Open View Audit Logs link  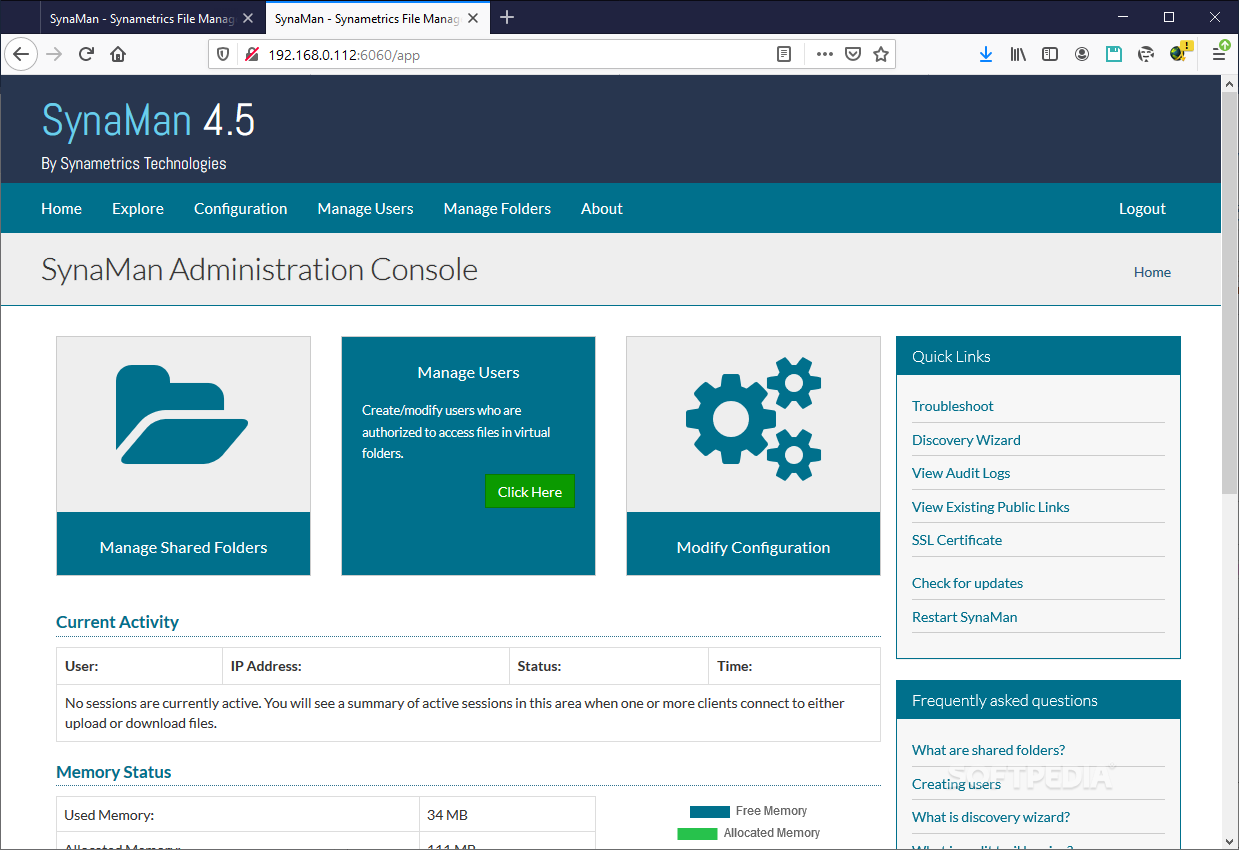pyautogui.click(x=961, y=473)
